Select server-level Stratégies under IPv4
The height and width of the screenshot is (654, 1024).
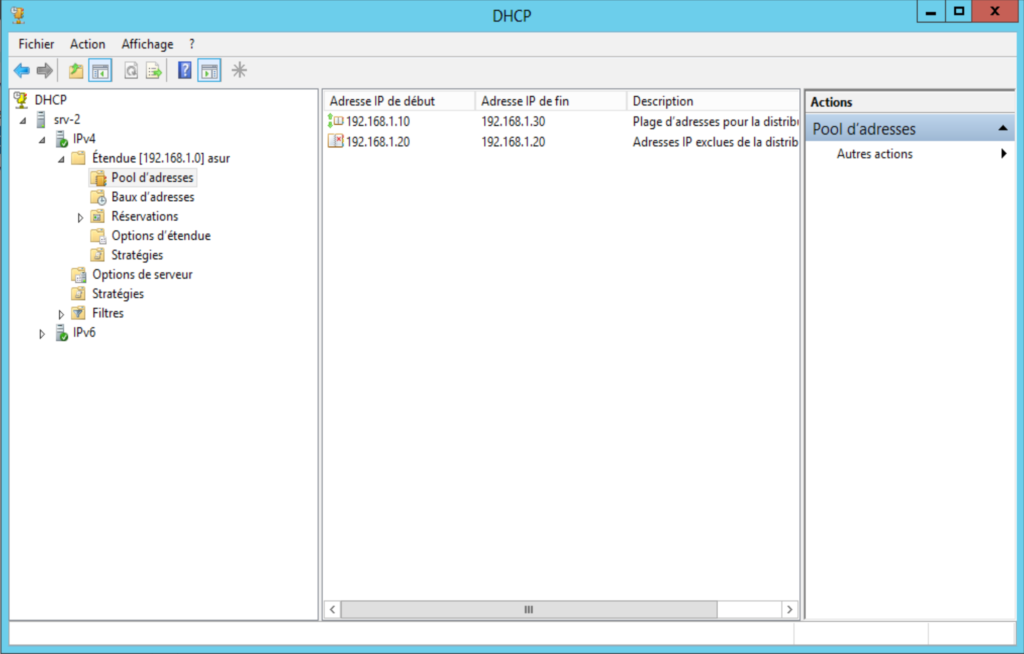[118, 294]
